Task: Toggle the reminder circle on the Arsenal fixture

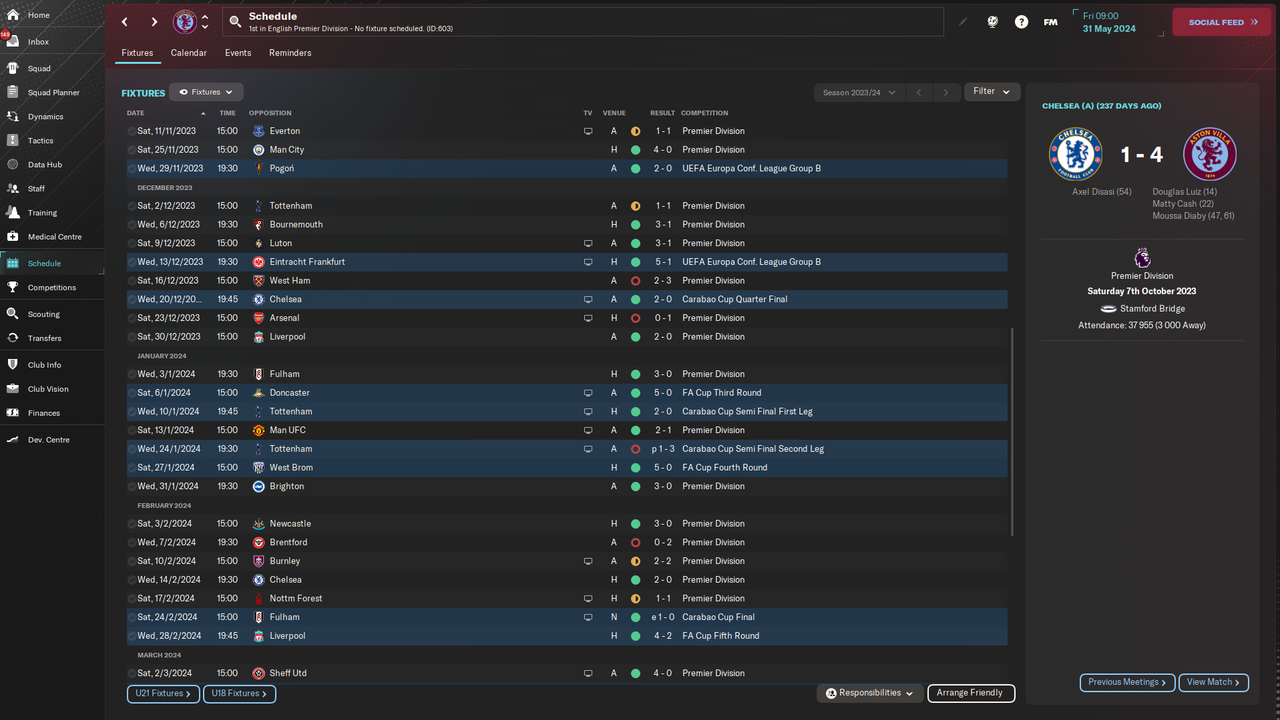Action: [x=131, y=318]
